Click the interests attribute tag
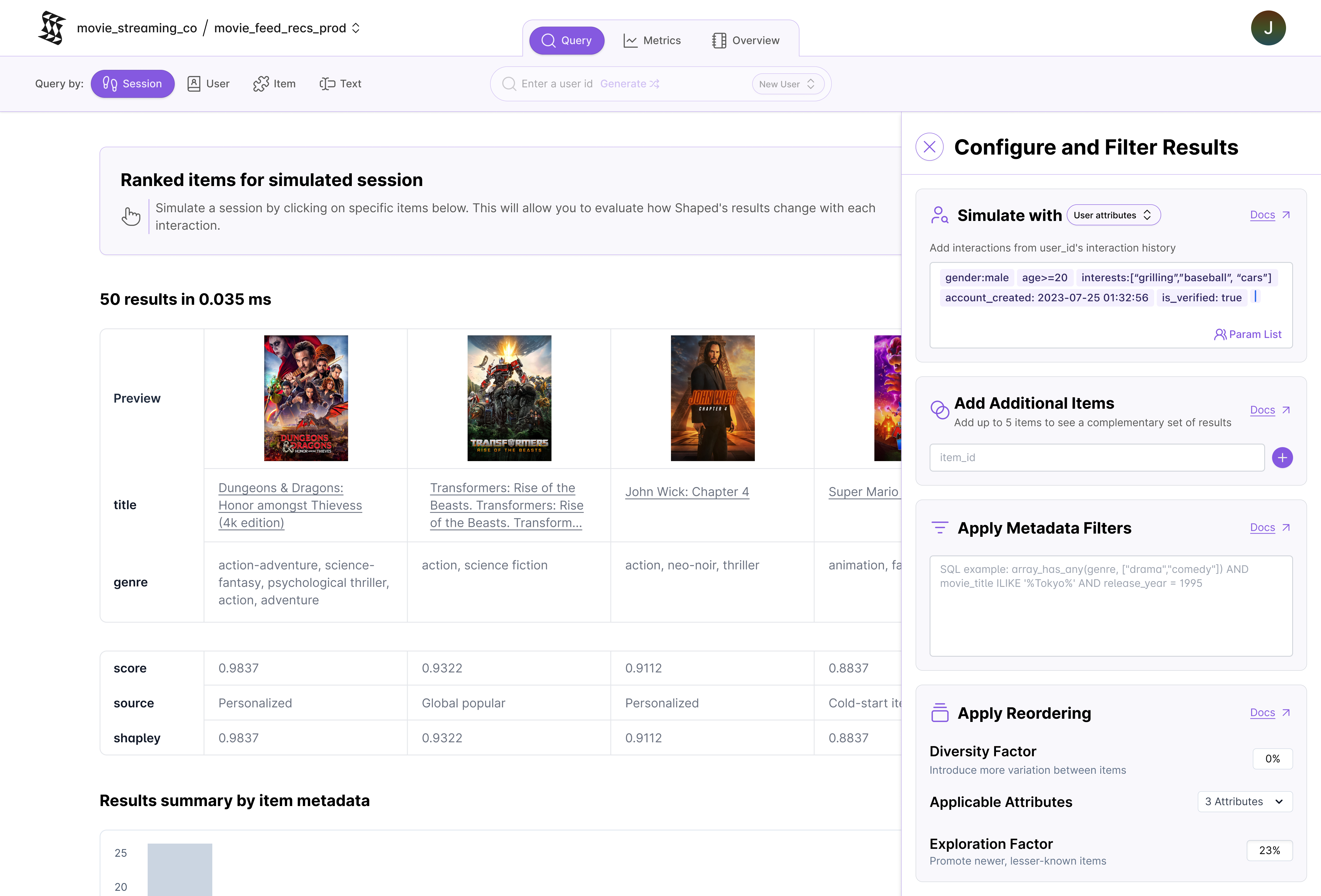 (x=1176, y=277)
